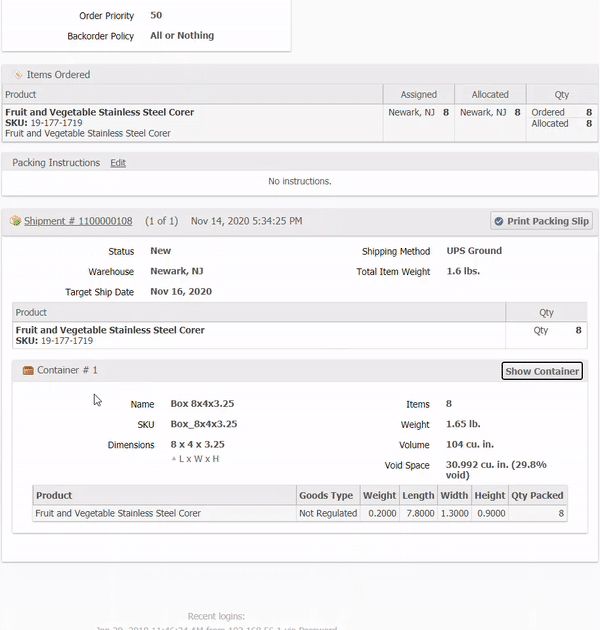Screen dimensions: 600x630
Task: Click the Width value 1.3000
Action: click(x=455, y=513)
